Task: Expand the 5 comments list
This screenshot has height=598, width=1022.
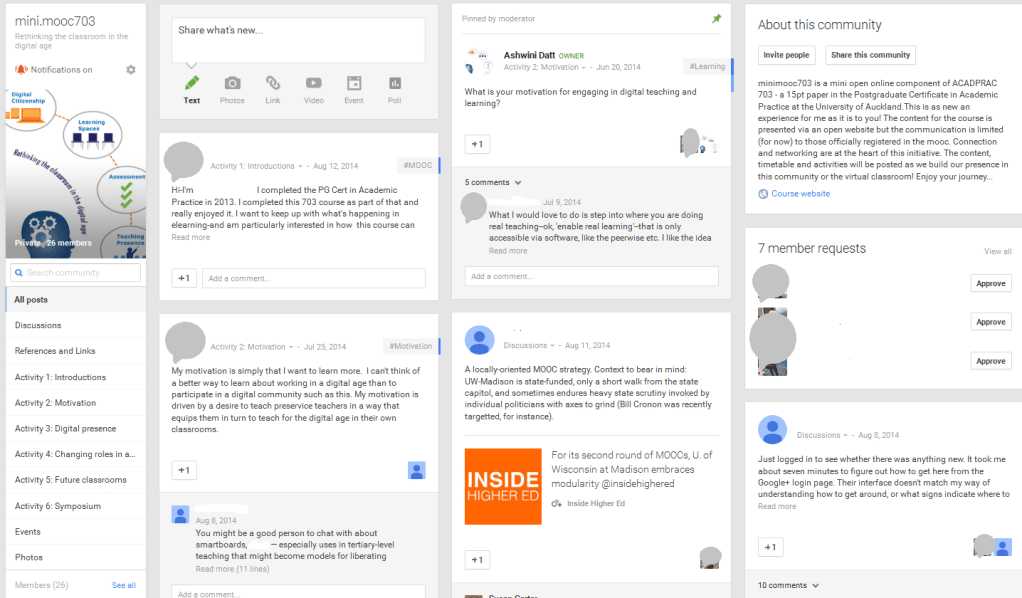Action: 493,183
